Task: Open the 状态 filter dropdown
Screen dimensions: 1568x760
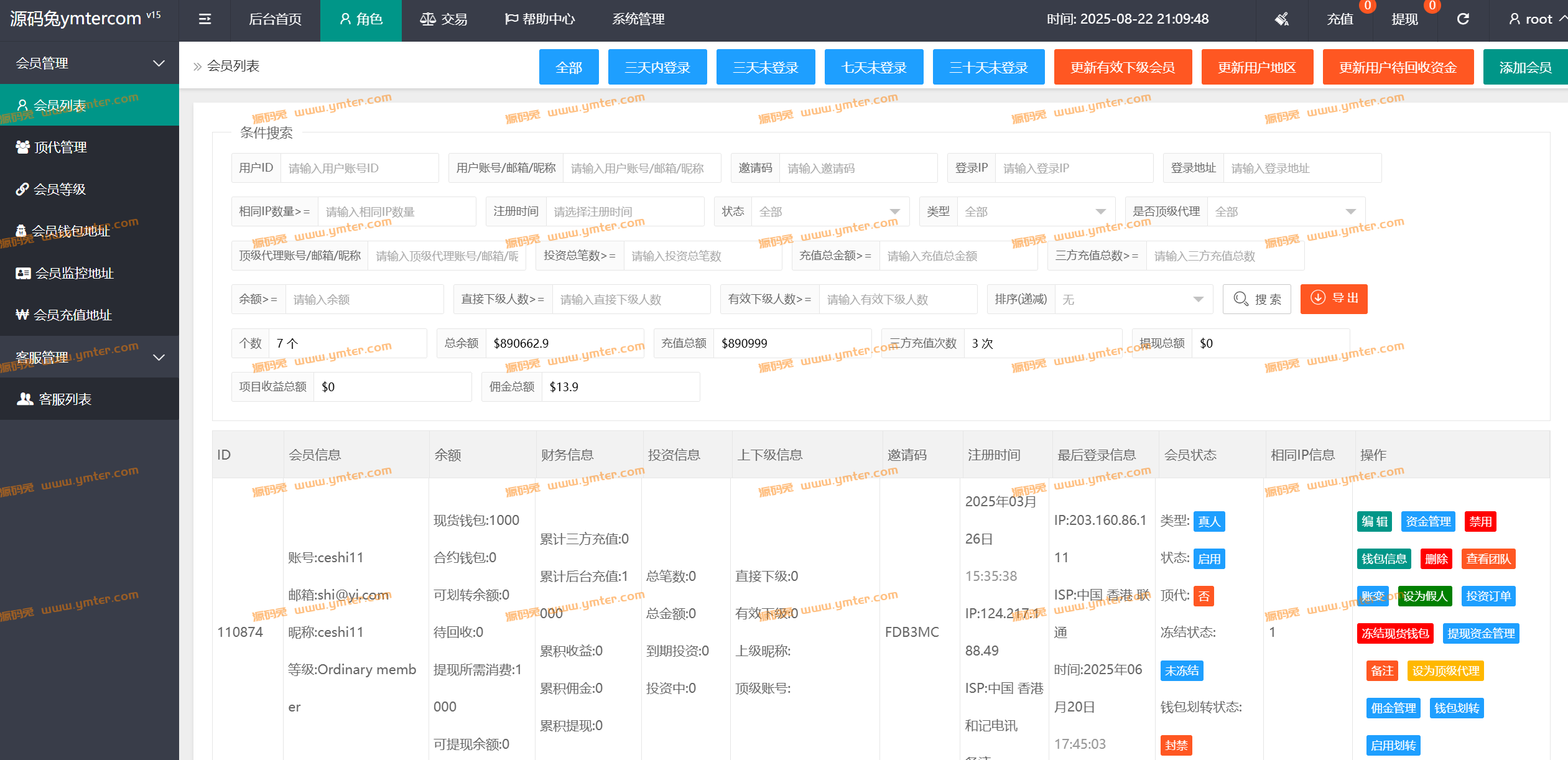Action: point(829,212)
